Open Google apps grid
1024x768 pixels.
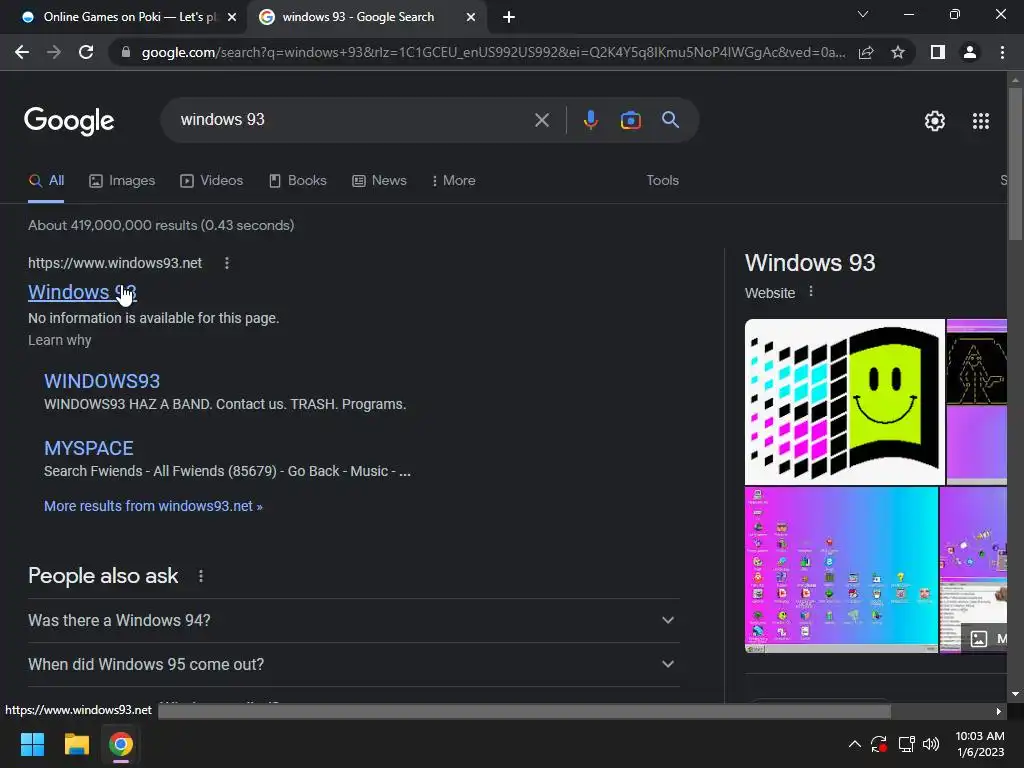click(x=981, y=121)
